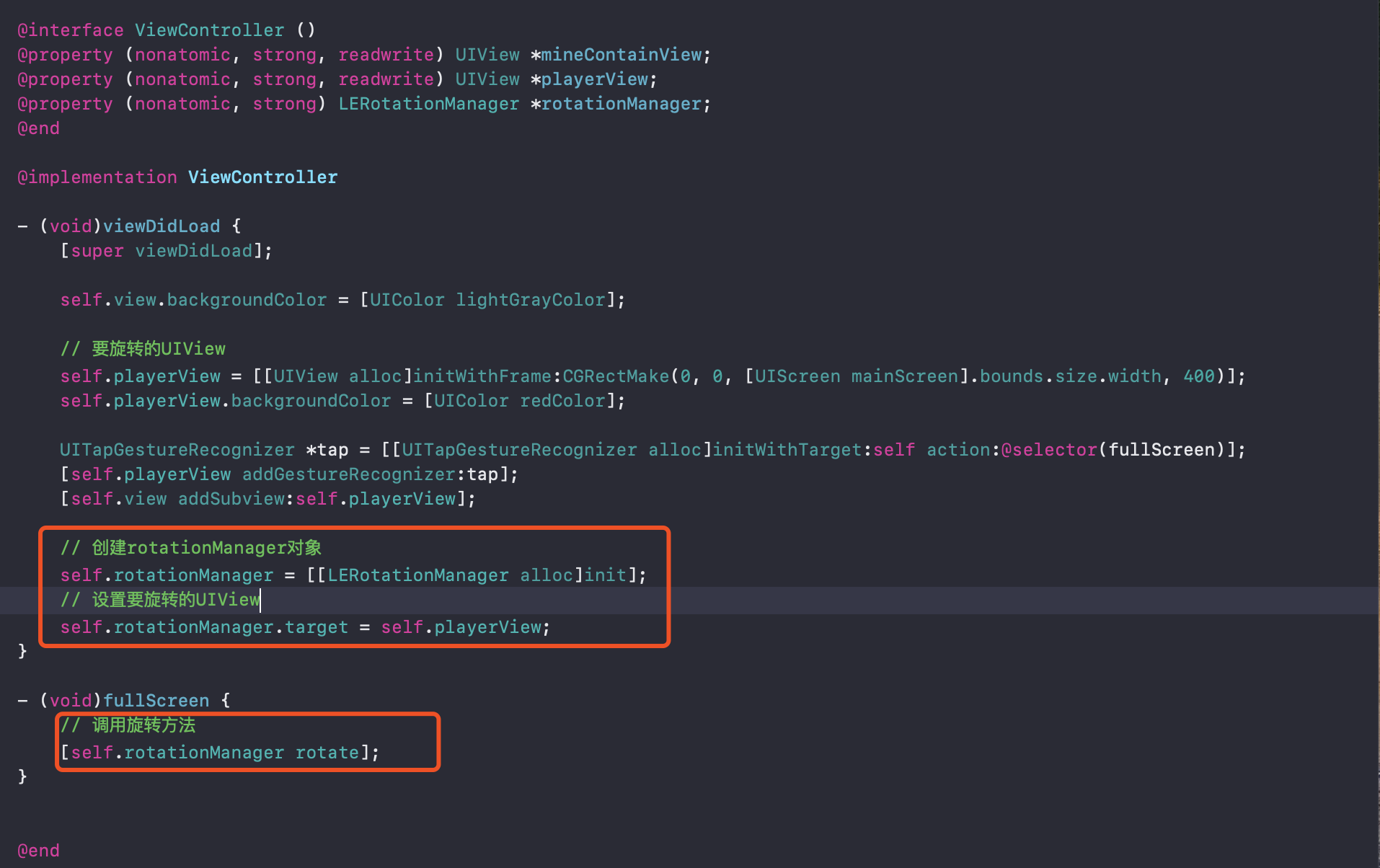Click the number '400' in CGRectMake

click(x=1199, y=376)
